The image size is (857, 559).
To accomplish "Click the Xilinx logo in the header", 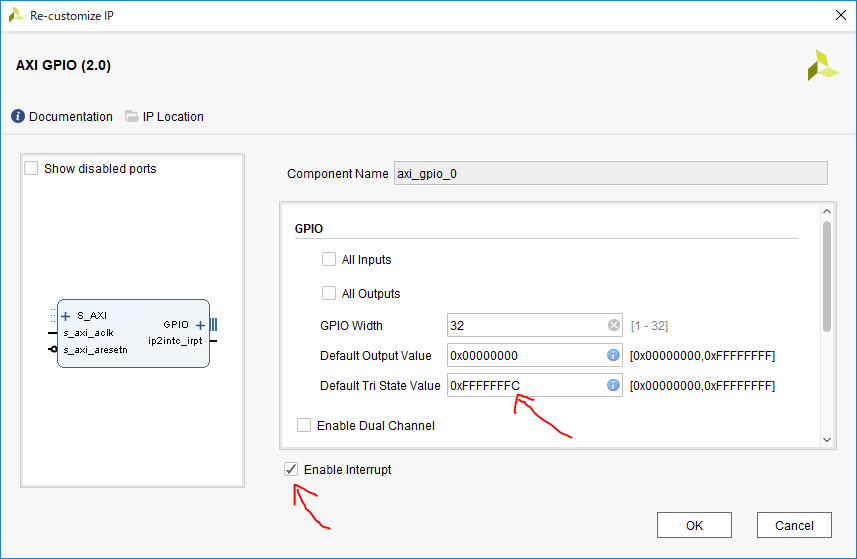I will point(823,66).
